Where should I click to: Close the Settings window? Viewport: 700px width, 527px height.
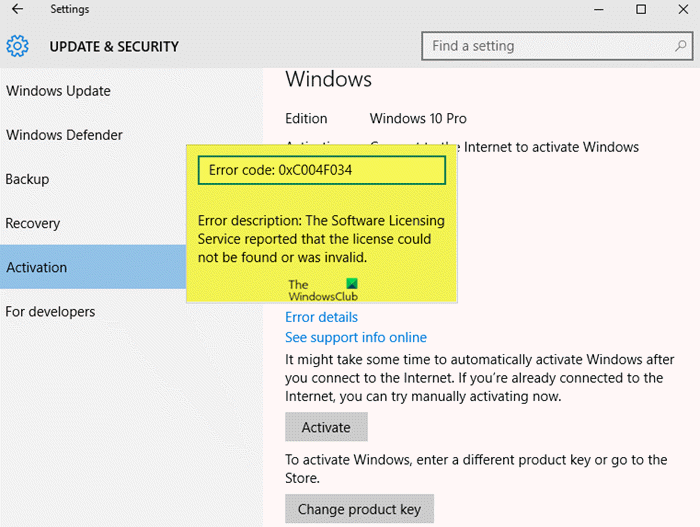coord(683,9)
